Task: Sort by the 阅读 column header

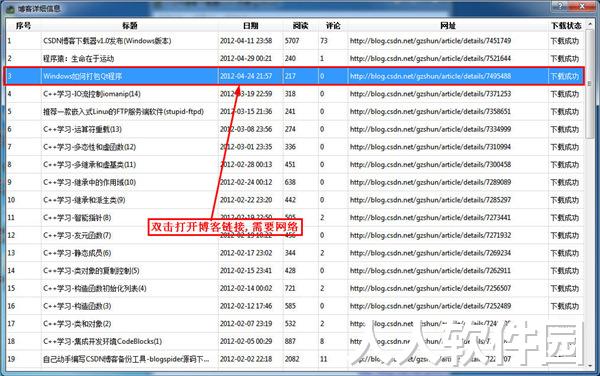Action: 300,26
